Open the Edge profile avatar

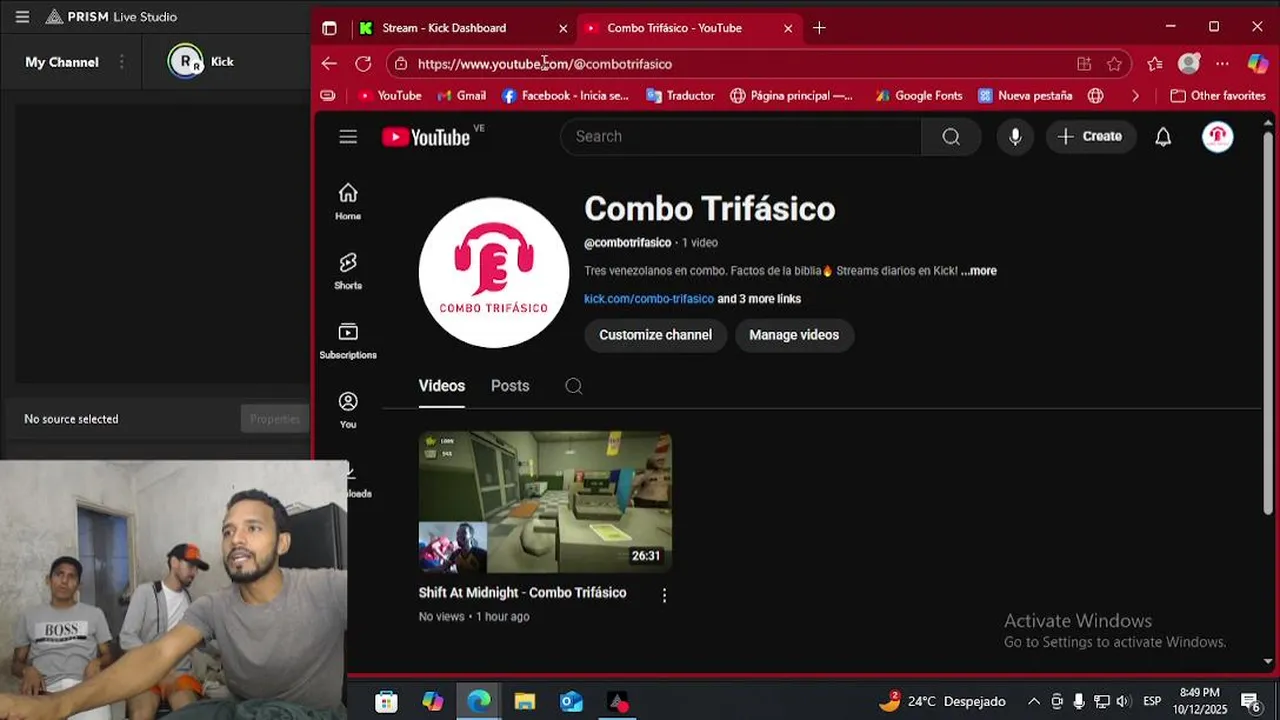tap(1189, 64)
